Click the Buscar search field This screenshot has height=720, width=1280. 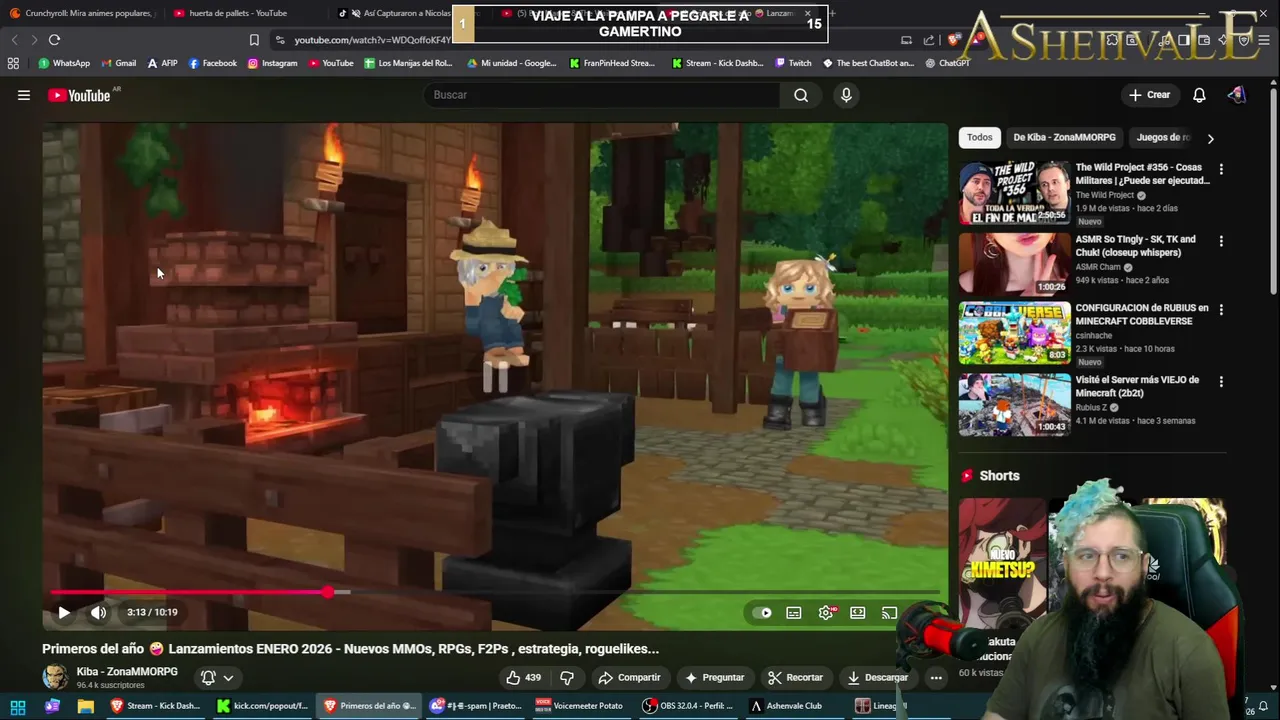point(601,95)
